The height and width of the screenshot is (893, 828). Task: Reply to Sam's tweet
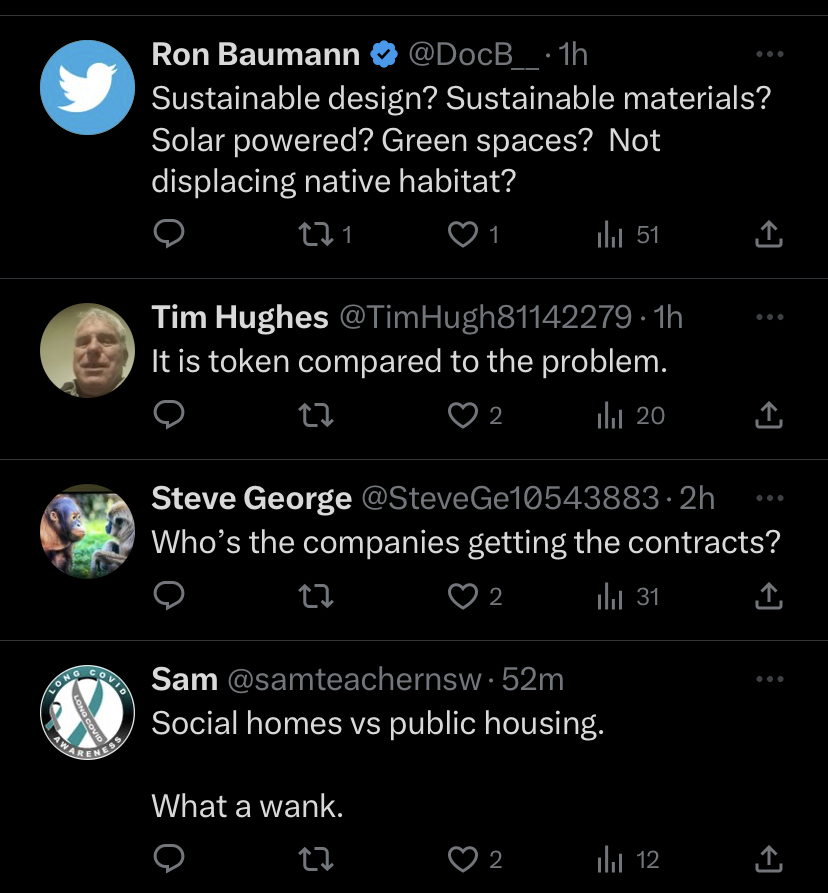point(171,859)
